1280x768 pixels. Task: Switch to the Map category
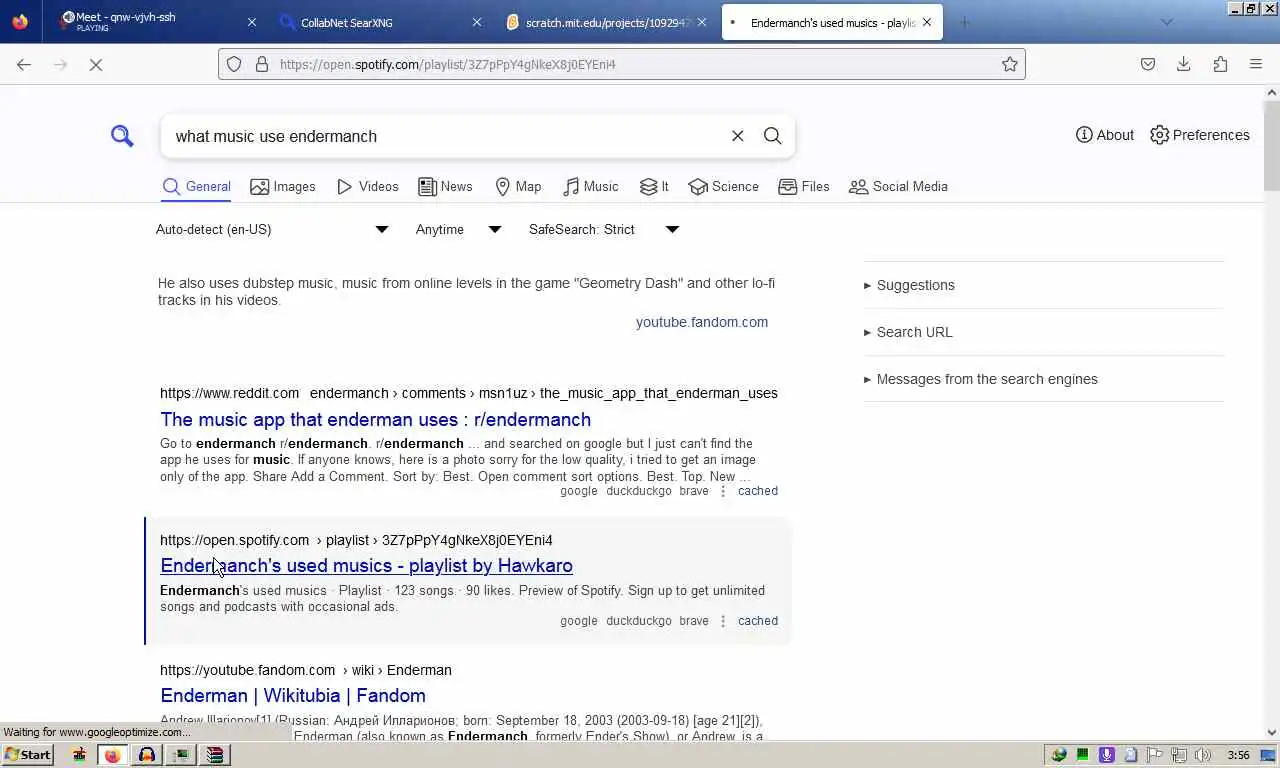(x=518, y=187)
